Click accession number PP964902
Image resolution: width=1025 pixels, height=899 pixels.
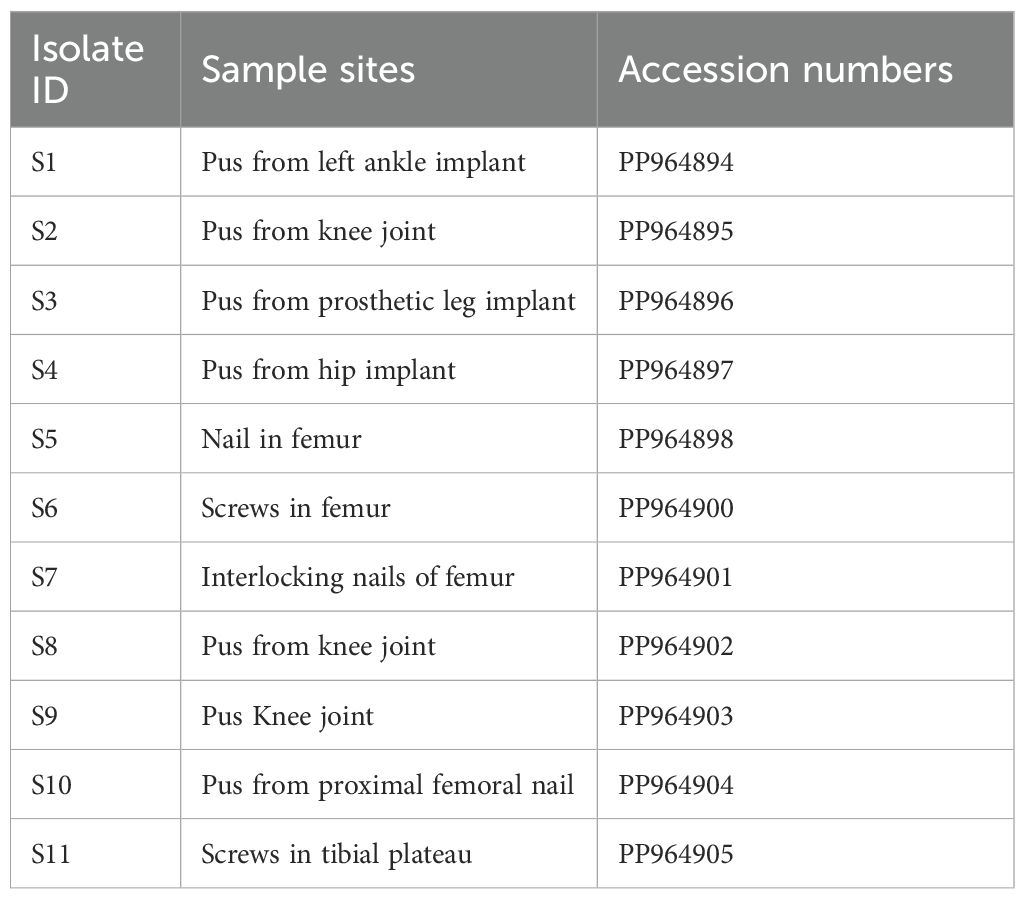click(x=805, y=646)
